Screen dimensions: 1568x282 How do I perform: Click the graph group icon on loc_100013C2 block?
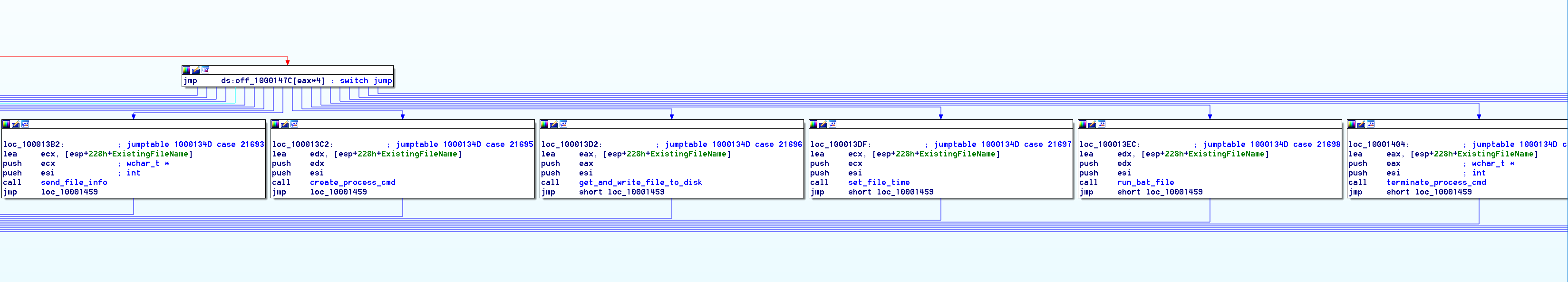[295, 124]
